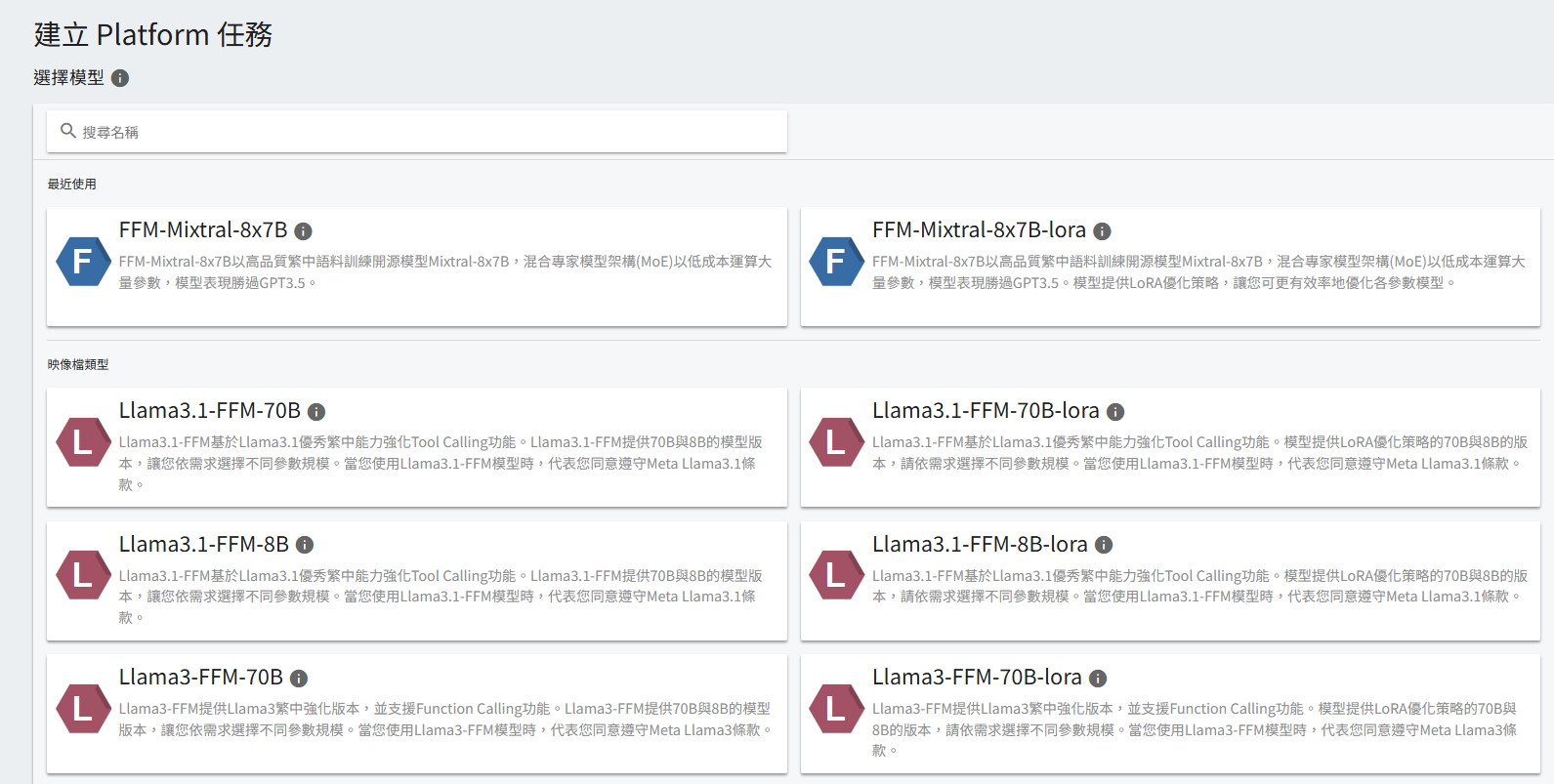Click the blue F hexagon of FFM-Mixtral-8x7B

click(83, 262)
